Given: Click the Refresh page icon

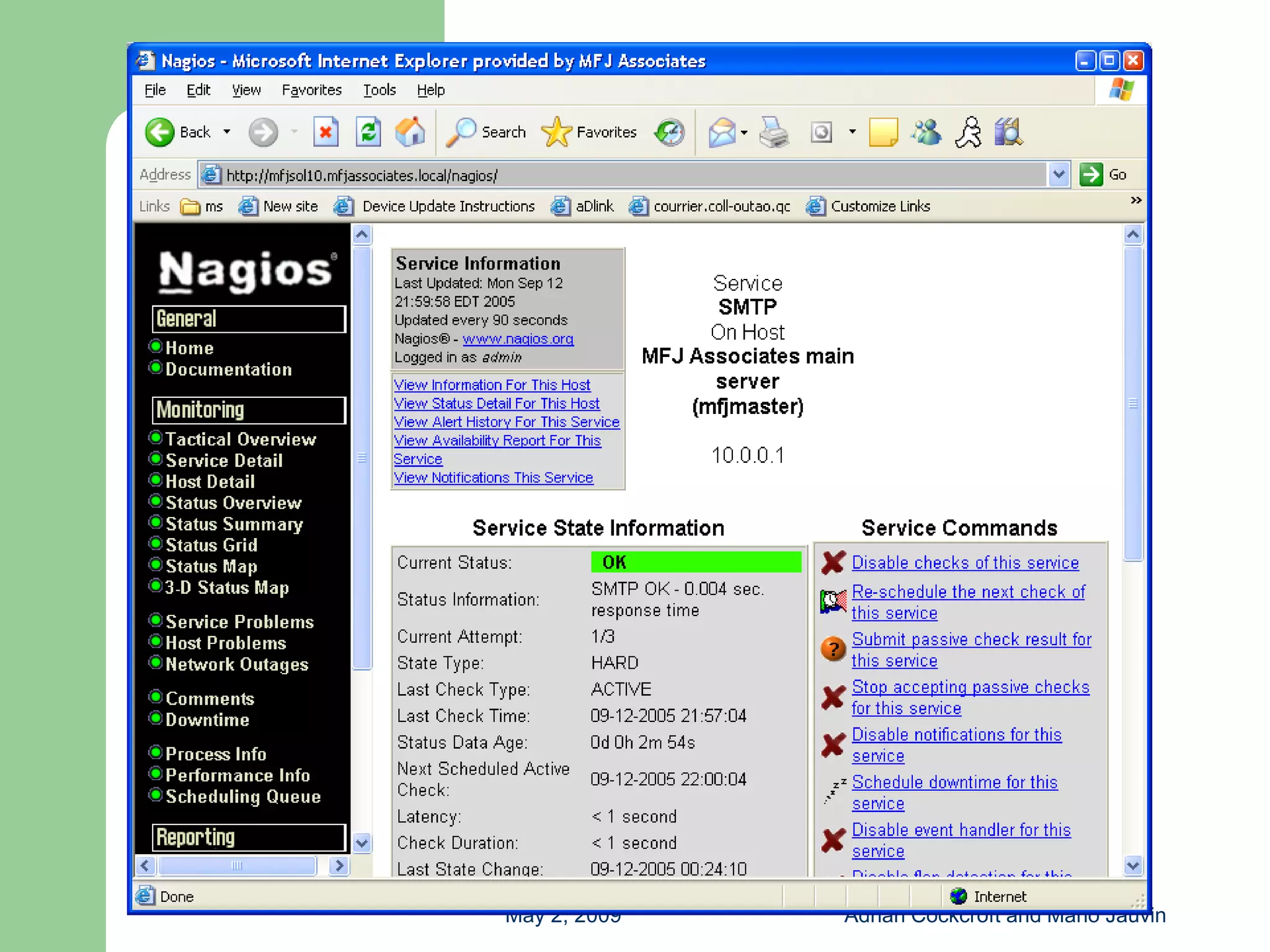Looking at the screenshot, I should (368, 132).
